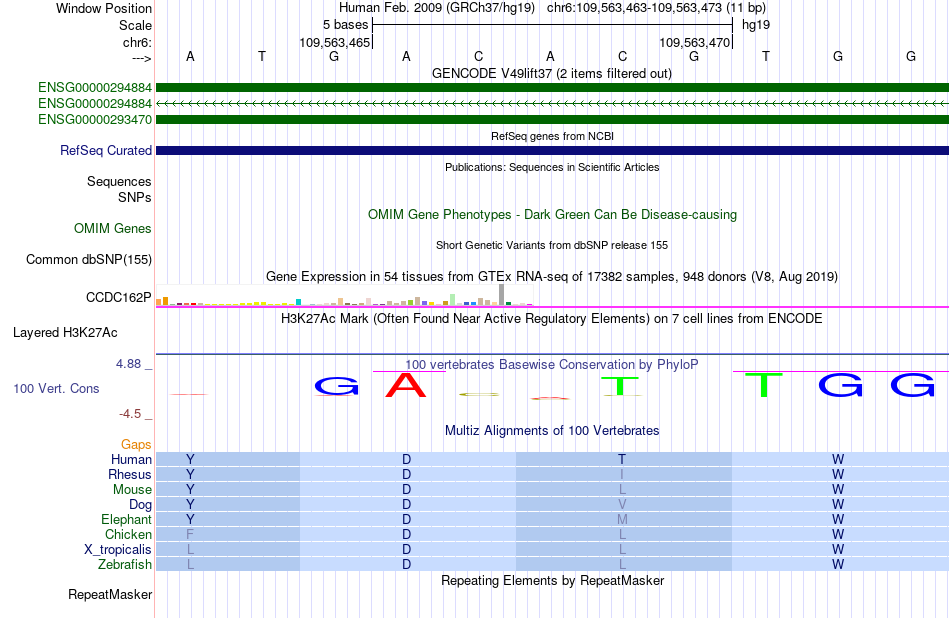
Task: Click the top green ENSG00000294884 gene bar
Action: [552, 87]
